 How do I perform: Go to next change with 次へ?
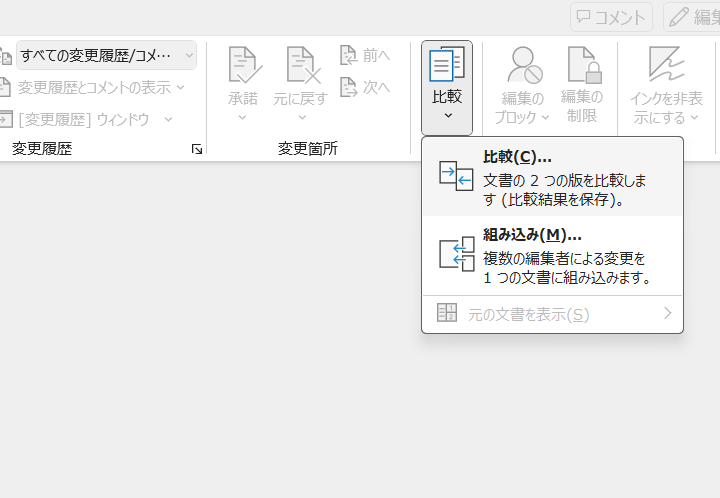pos(365,87)
